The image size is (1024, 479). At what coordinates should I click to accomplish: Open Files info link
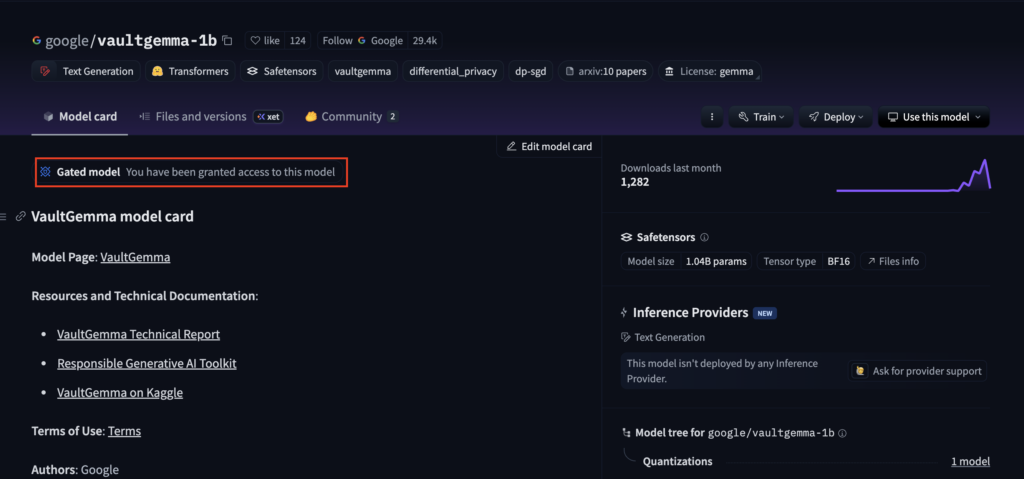tap(893, 261)
